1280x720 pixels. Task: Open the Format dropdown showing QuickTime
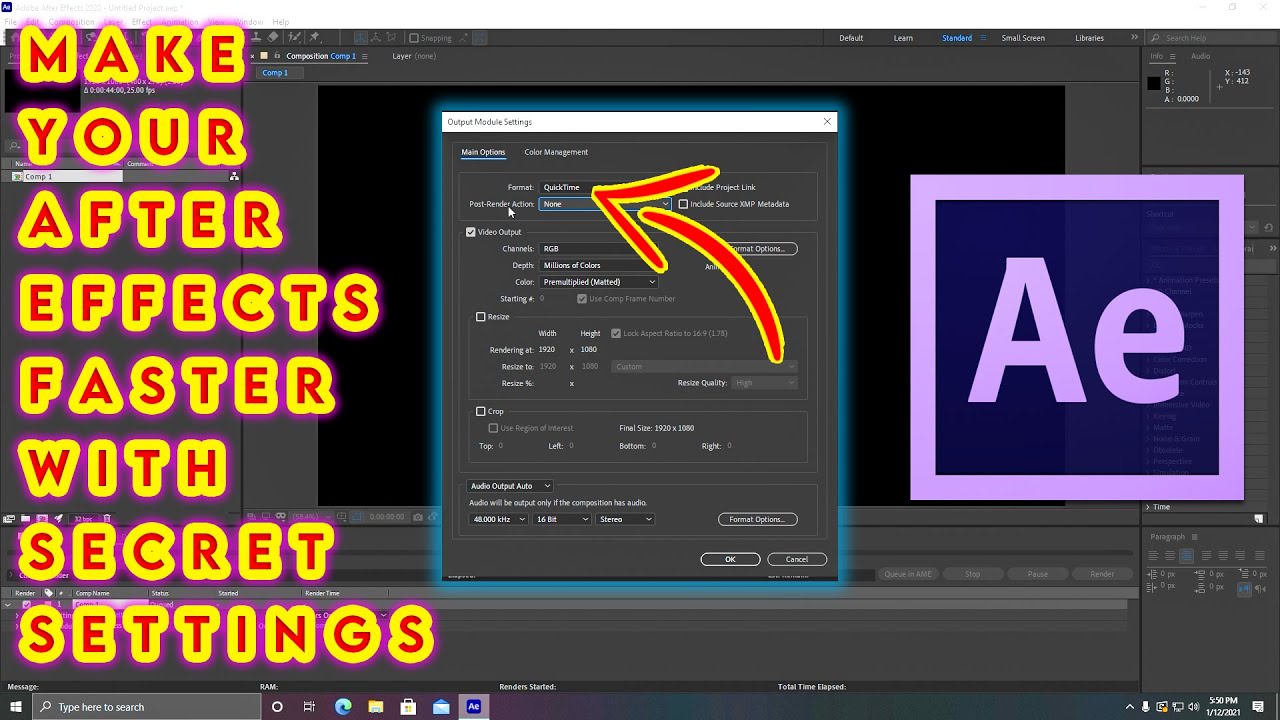tap(605, 187)
